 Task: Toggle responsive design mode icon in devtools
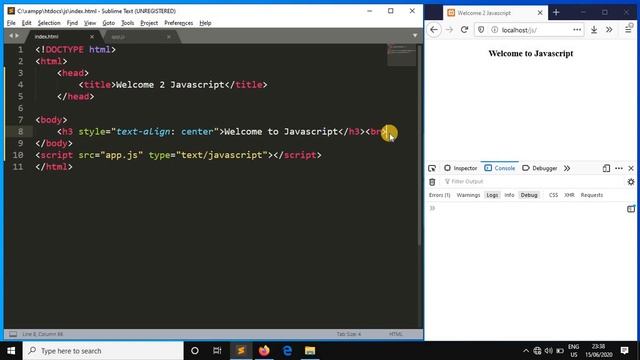pyautogui.click(x=606, y=168)
